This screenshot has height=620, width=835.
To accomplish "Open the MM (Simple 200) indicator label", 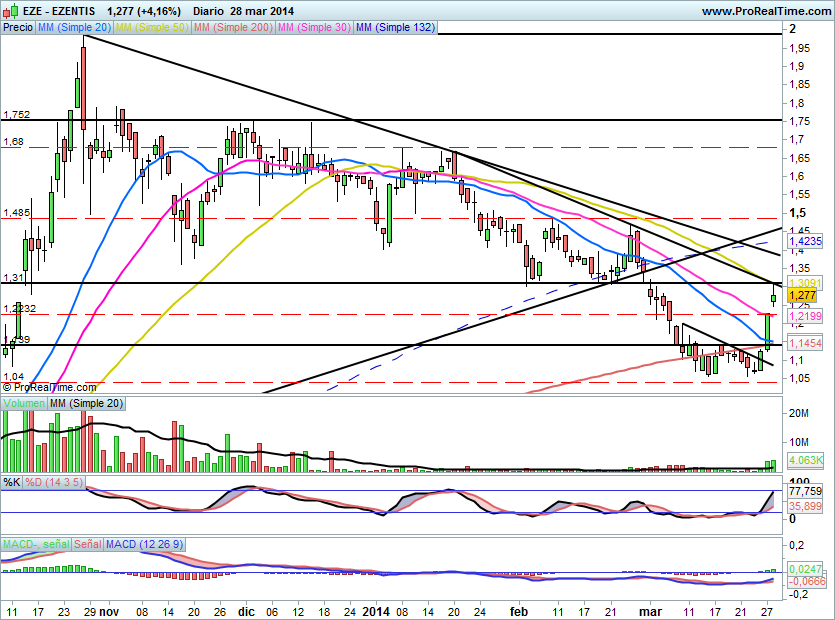I will (x=233, y=27).
